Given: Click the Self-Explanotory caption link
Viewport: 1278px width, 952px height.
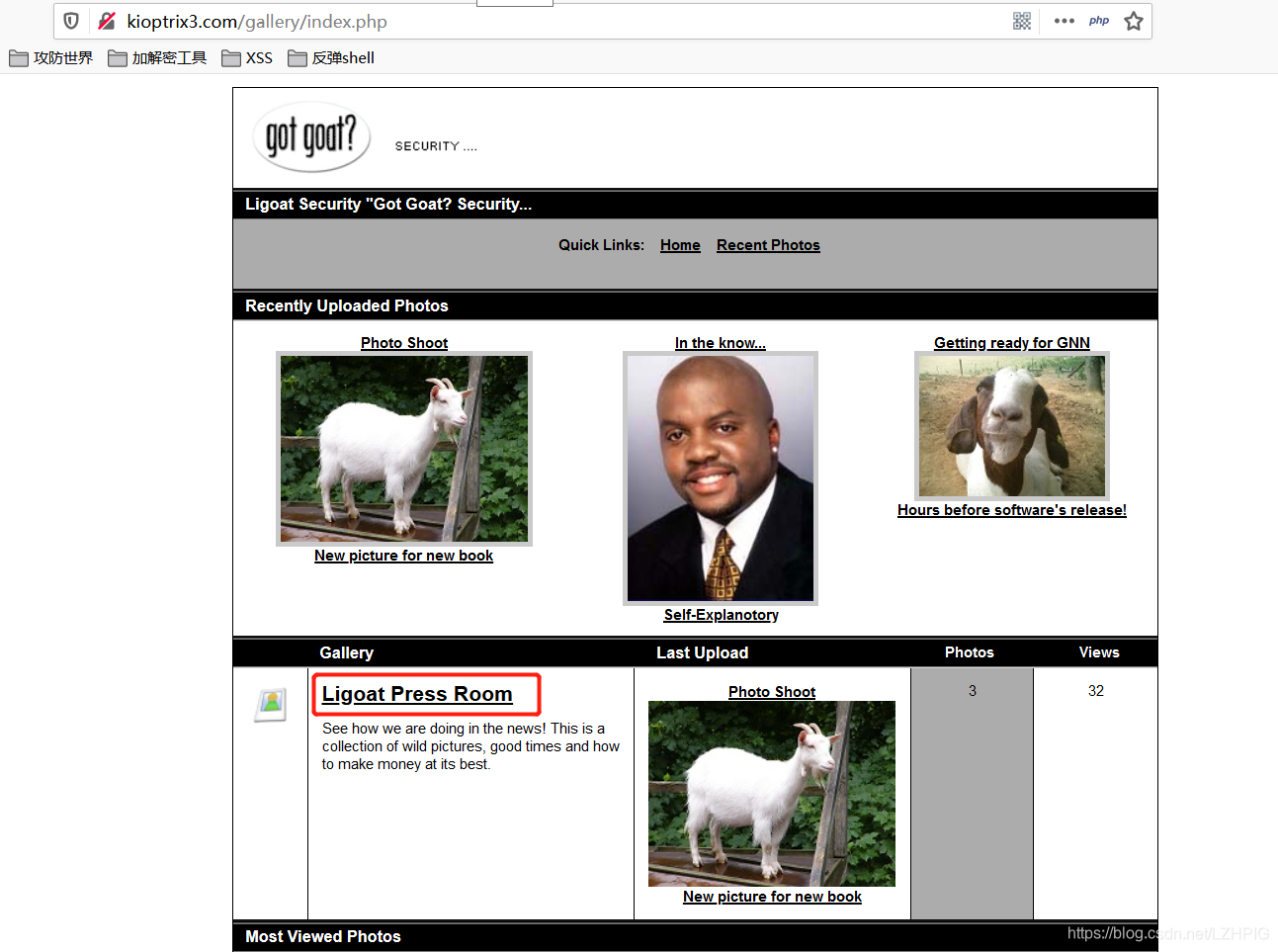Looking at the screenshot, I should (722, 615).
